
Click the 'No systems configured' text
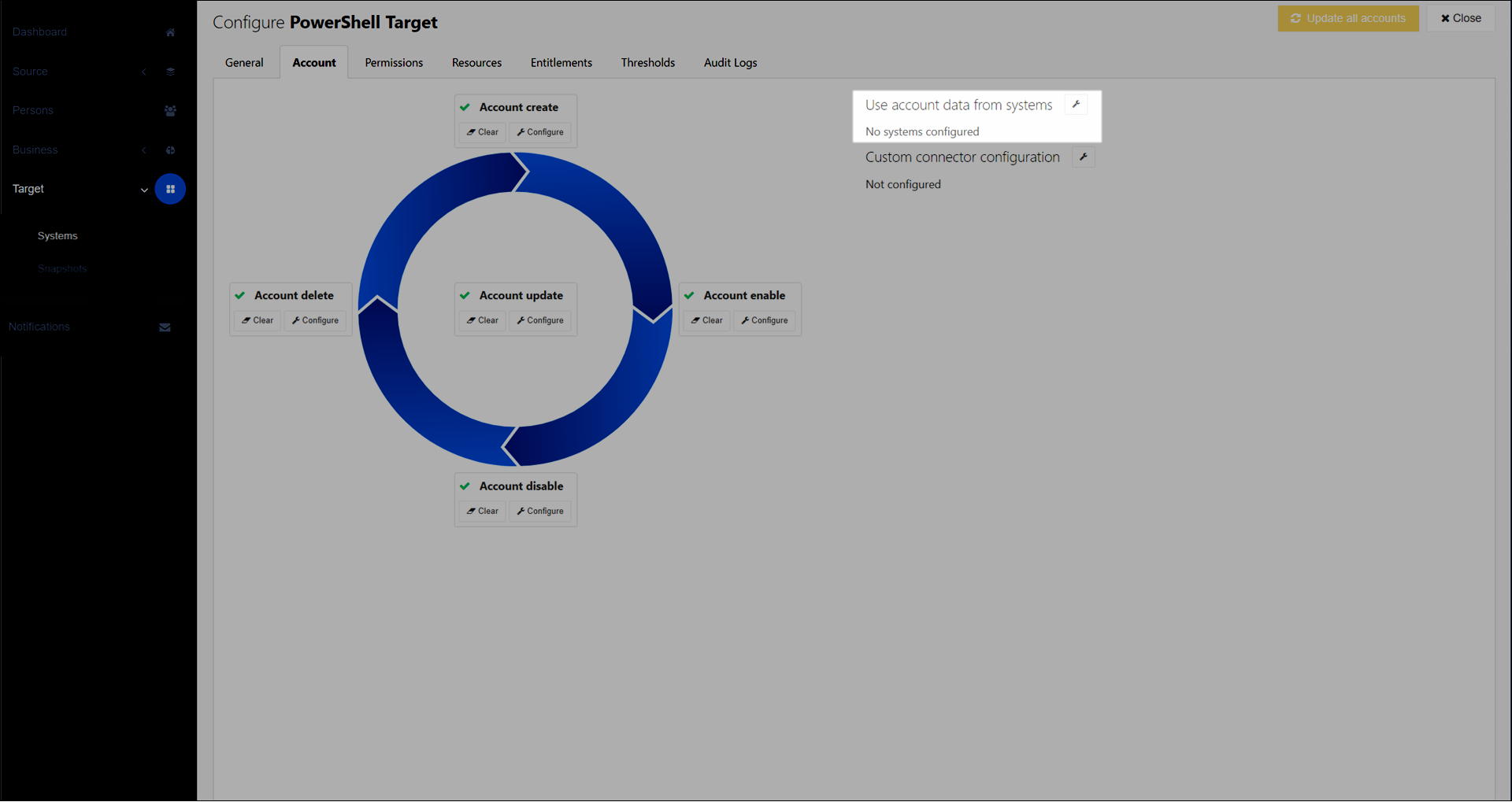coord(922,131)
